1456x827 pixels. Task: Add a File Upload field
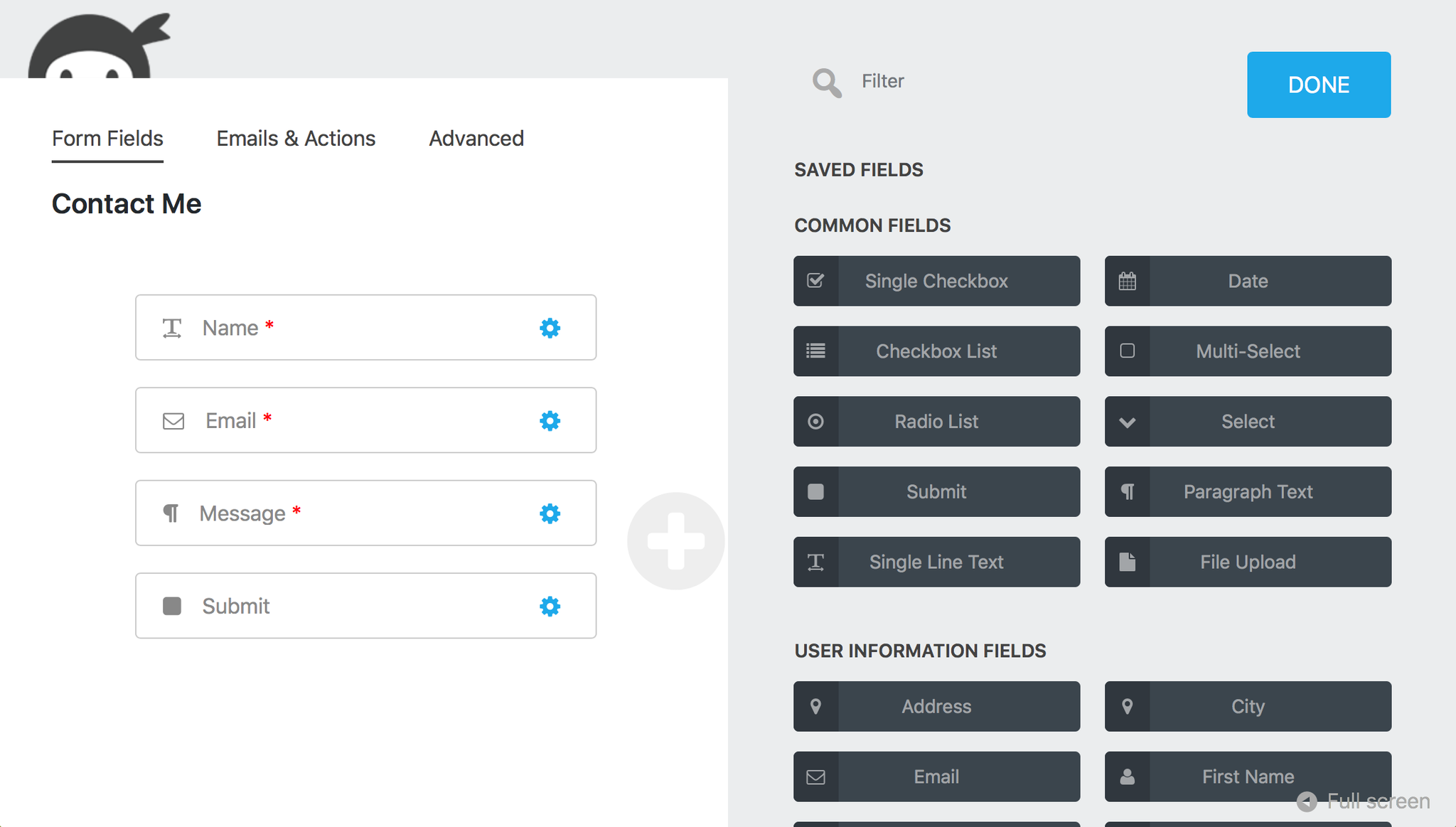1248,562
